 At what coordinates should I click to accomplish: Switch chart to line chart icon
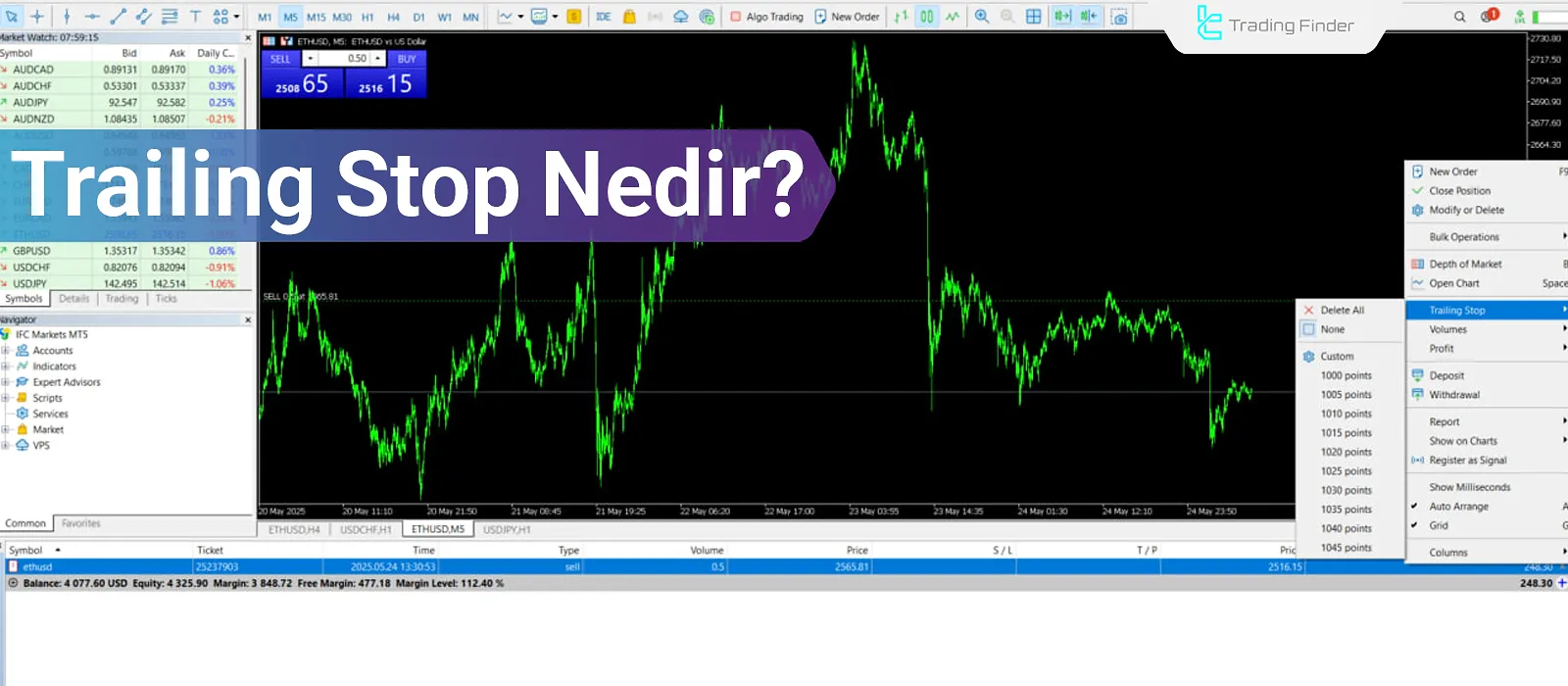[x=953, y=16]
